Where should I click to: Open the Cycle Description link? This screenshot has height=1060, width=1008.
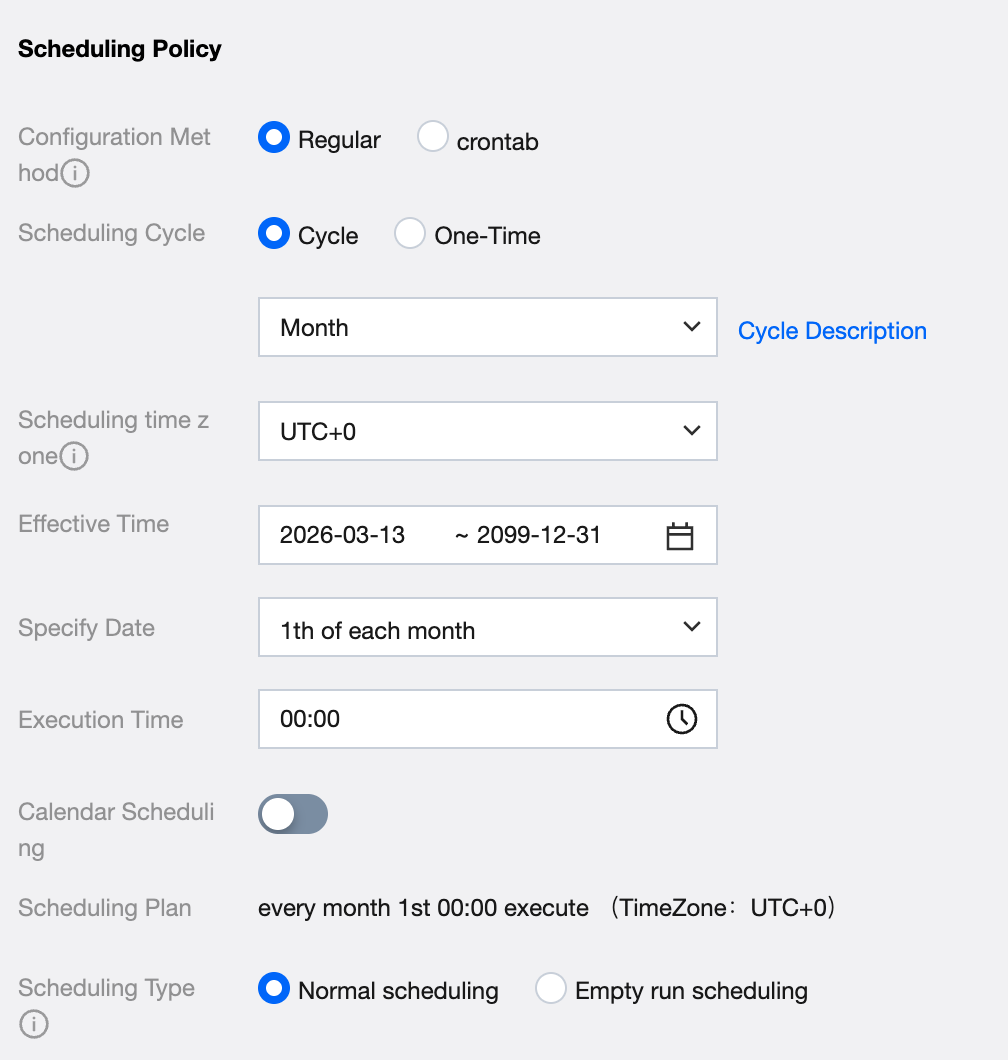832,331
